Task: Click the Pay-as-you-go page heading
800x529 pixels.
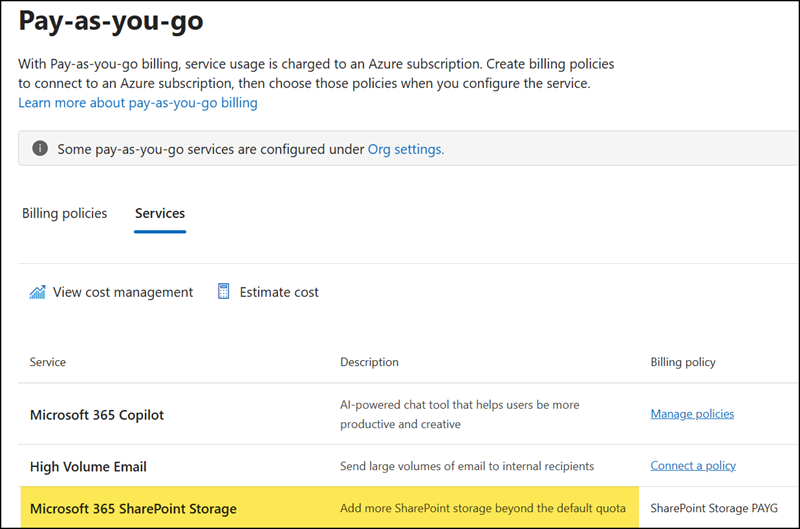Action: click(111, 21)
